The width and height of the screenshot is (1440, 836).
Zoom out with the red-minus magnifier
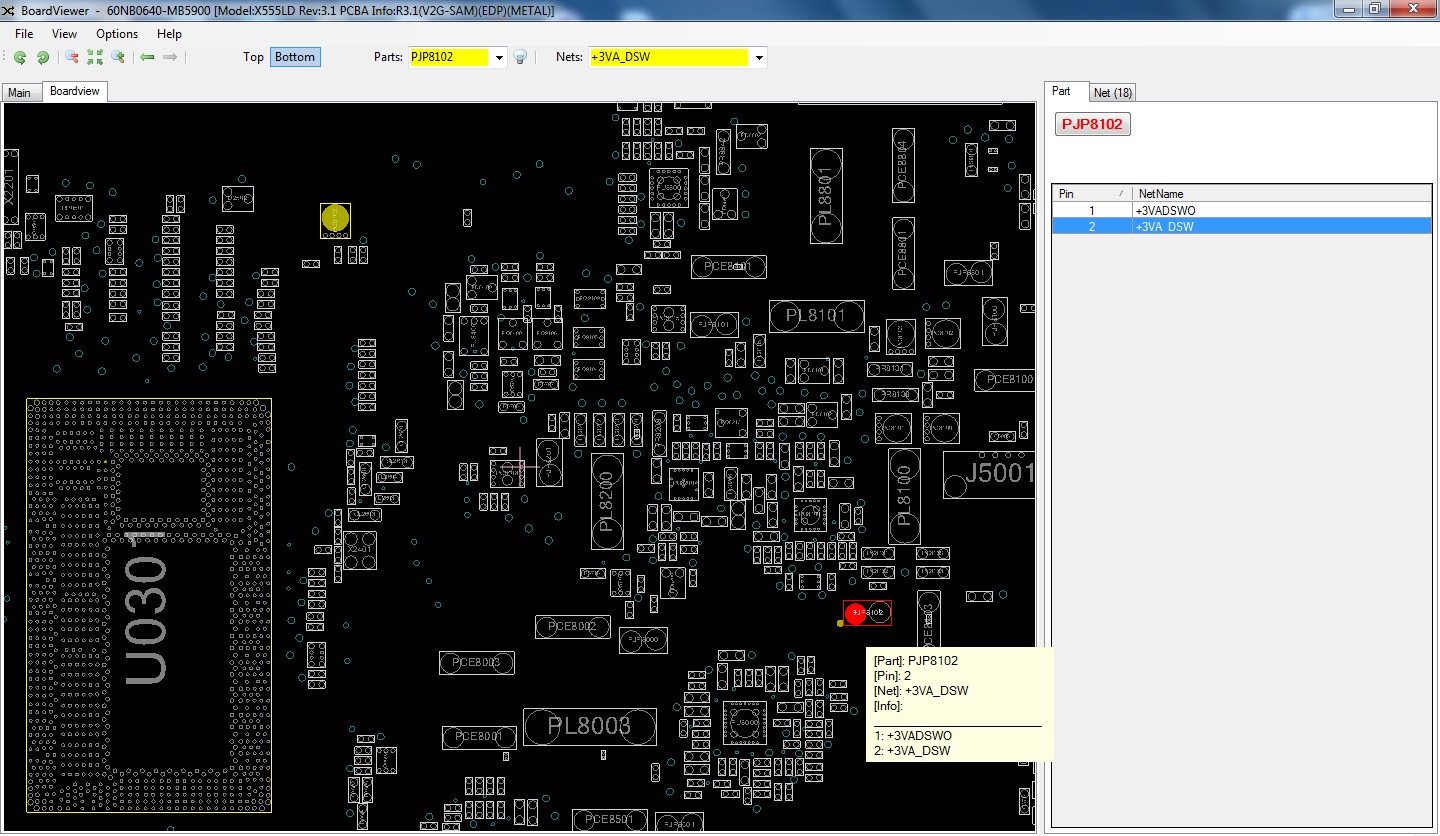click(72, 57)
